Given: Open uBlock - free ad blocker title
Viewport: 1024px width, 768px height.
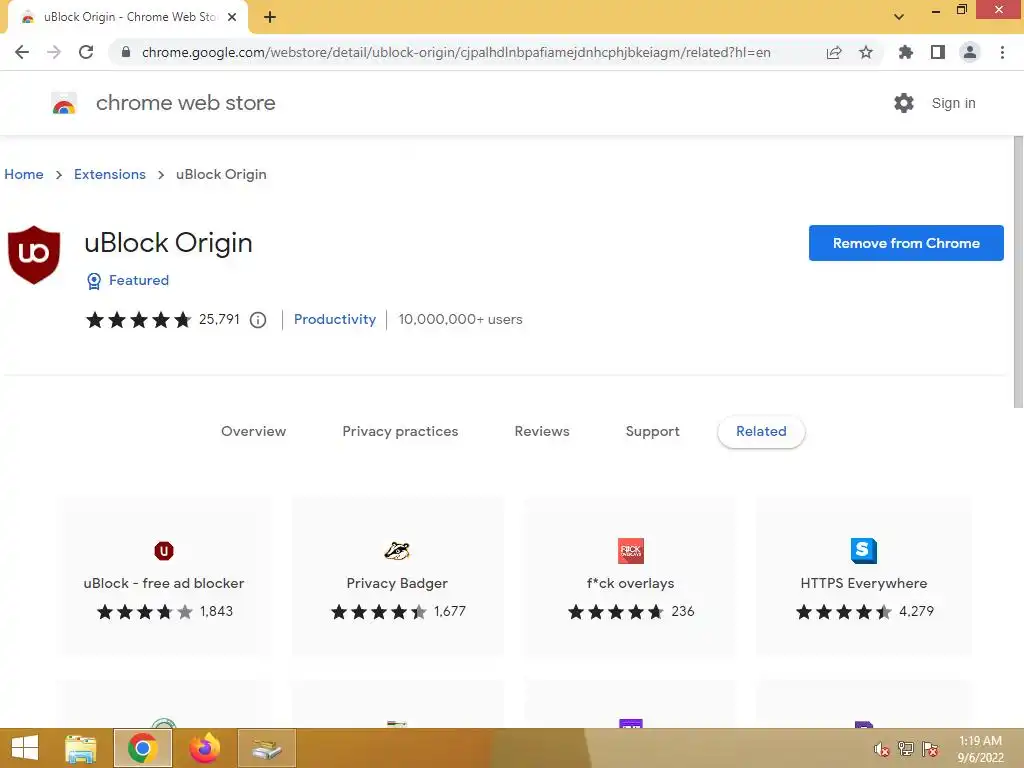Looking at the screenshot, I should pyautogui.click(x=164, y=583).
